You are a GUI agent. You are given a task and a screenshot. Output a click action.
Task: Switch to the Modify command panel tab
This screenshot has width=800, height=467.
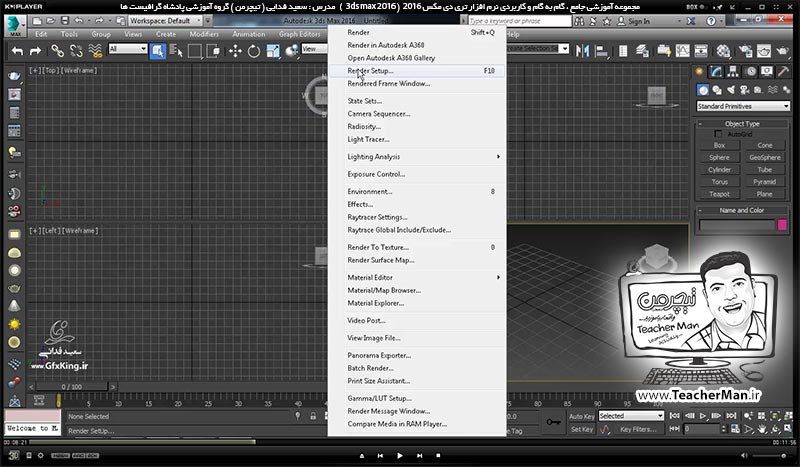(x=716, y=71)
